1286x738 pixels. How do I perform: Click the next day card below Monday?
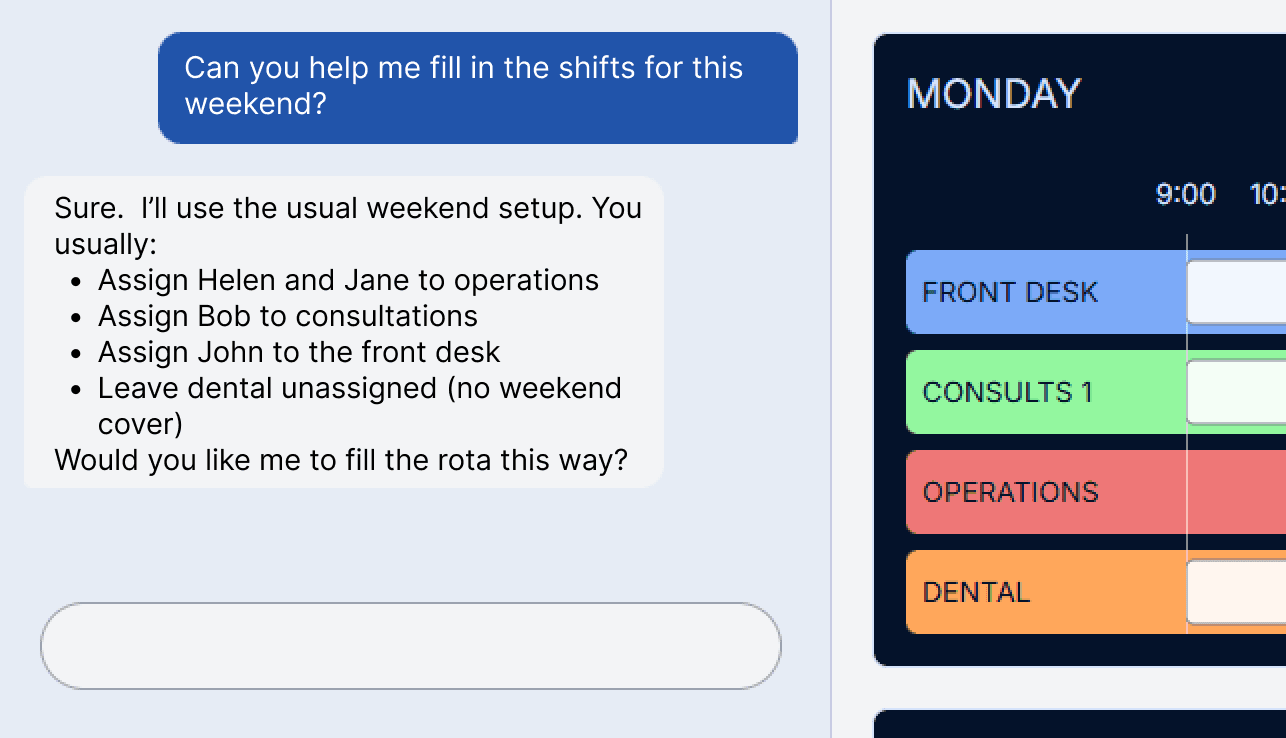click(x=1080, y=724)
